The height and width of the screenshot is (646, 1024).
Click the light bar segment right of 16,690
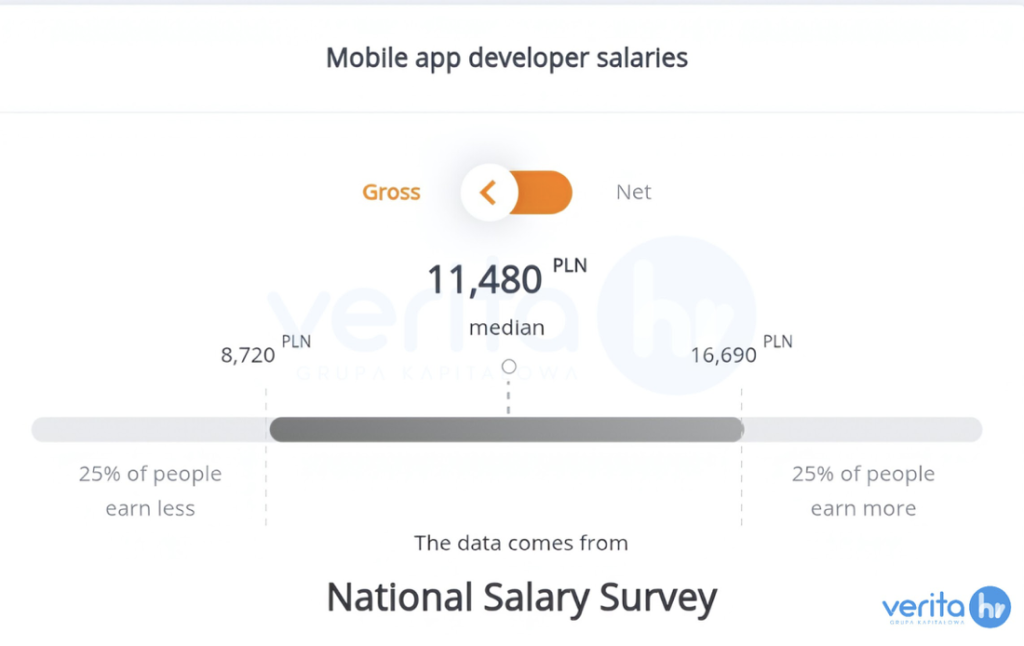click(862, 430)
